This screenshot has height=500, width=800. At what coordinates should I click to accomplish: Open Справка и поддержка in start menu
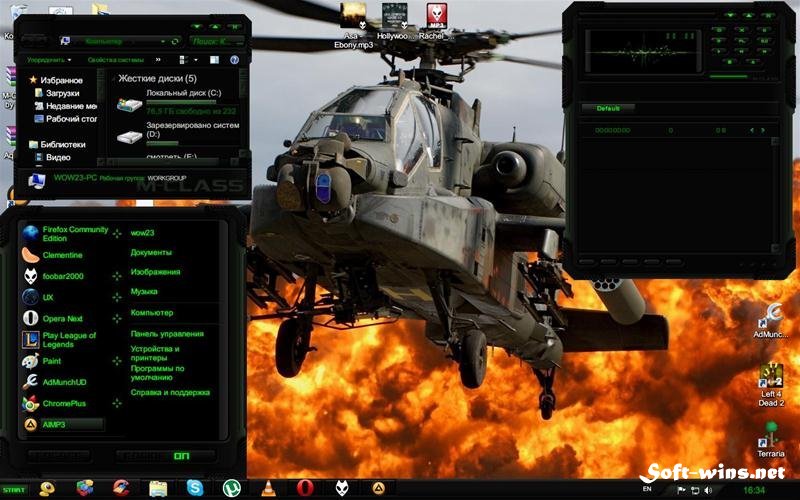pos(170,392)
